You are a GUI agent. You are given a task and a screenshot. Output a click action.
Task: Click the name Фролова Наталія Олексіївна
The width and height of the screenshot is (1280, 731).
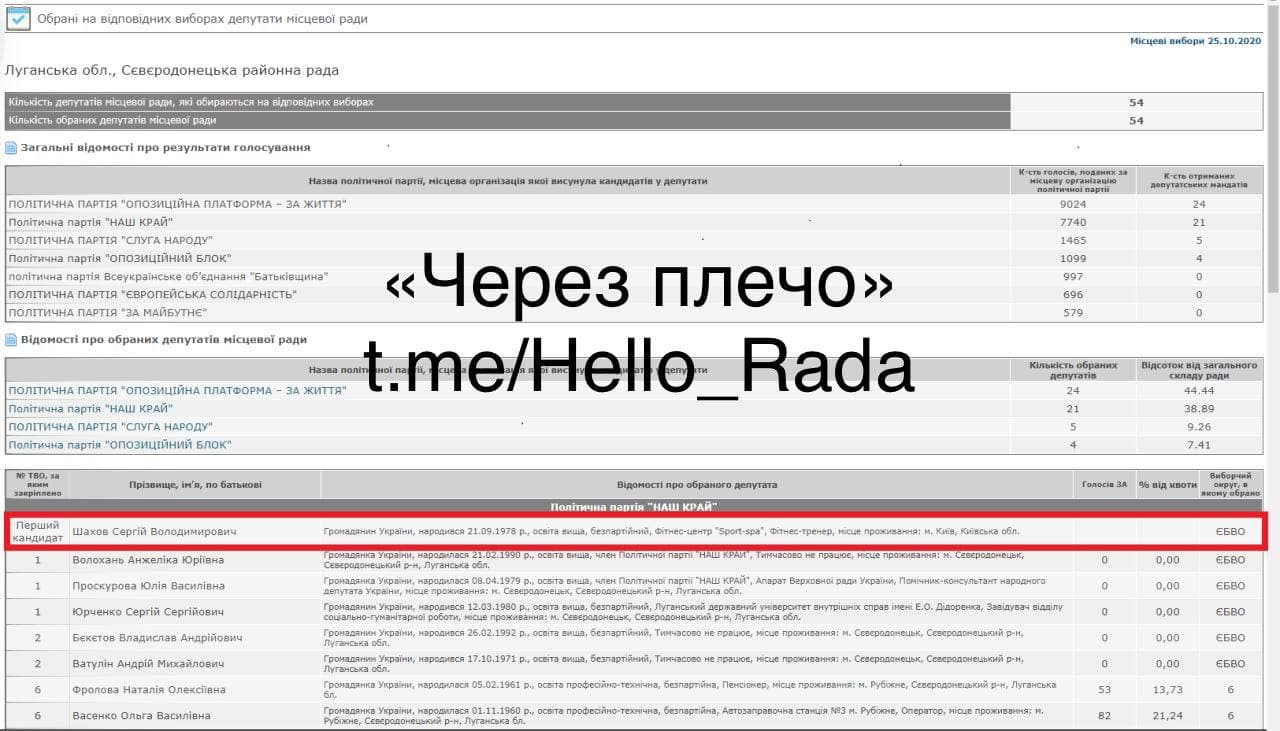point(148,690)
